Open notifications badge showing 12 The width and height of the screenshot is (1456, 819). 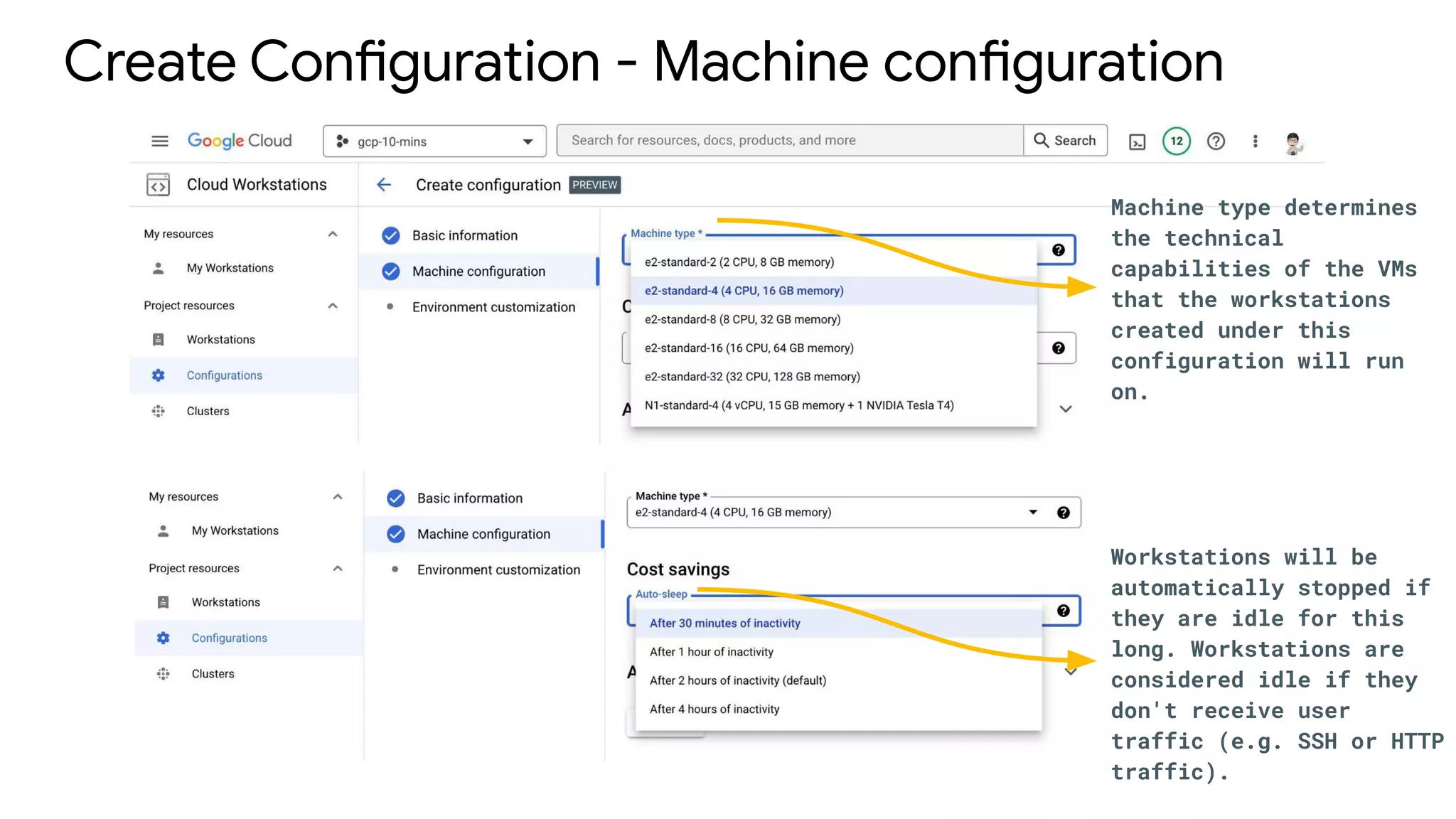[x=1177, y=141]
